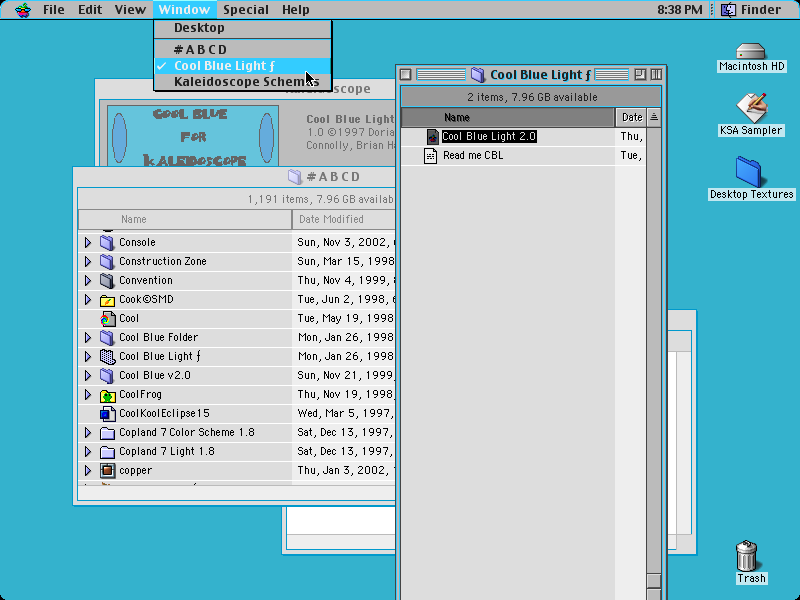Click the Convention folder icon
800x600 pixels.
tap(107, 280)
